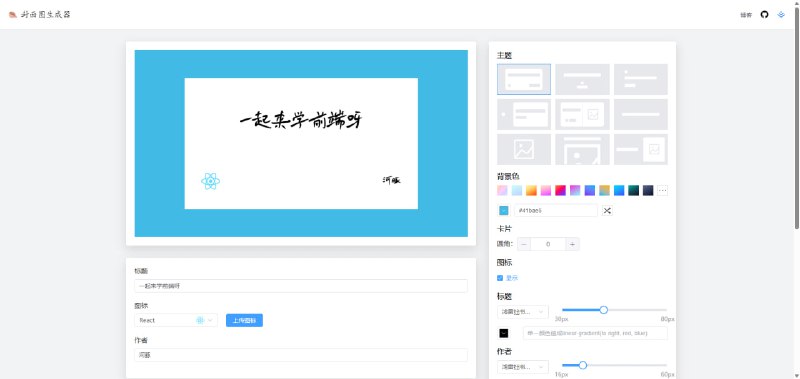Image resolution: width=800 pixels, height=379 pixels.
Task: Apply the pale pink-lavender gradient background
Action: pos(503,190)
